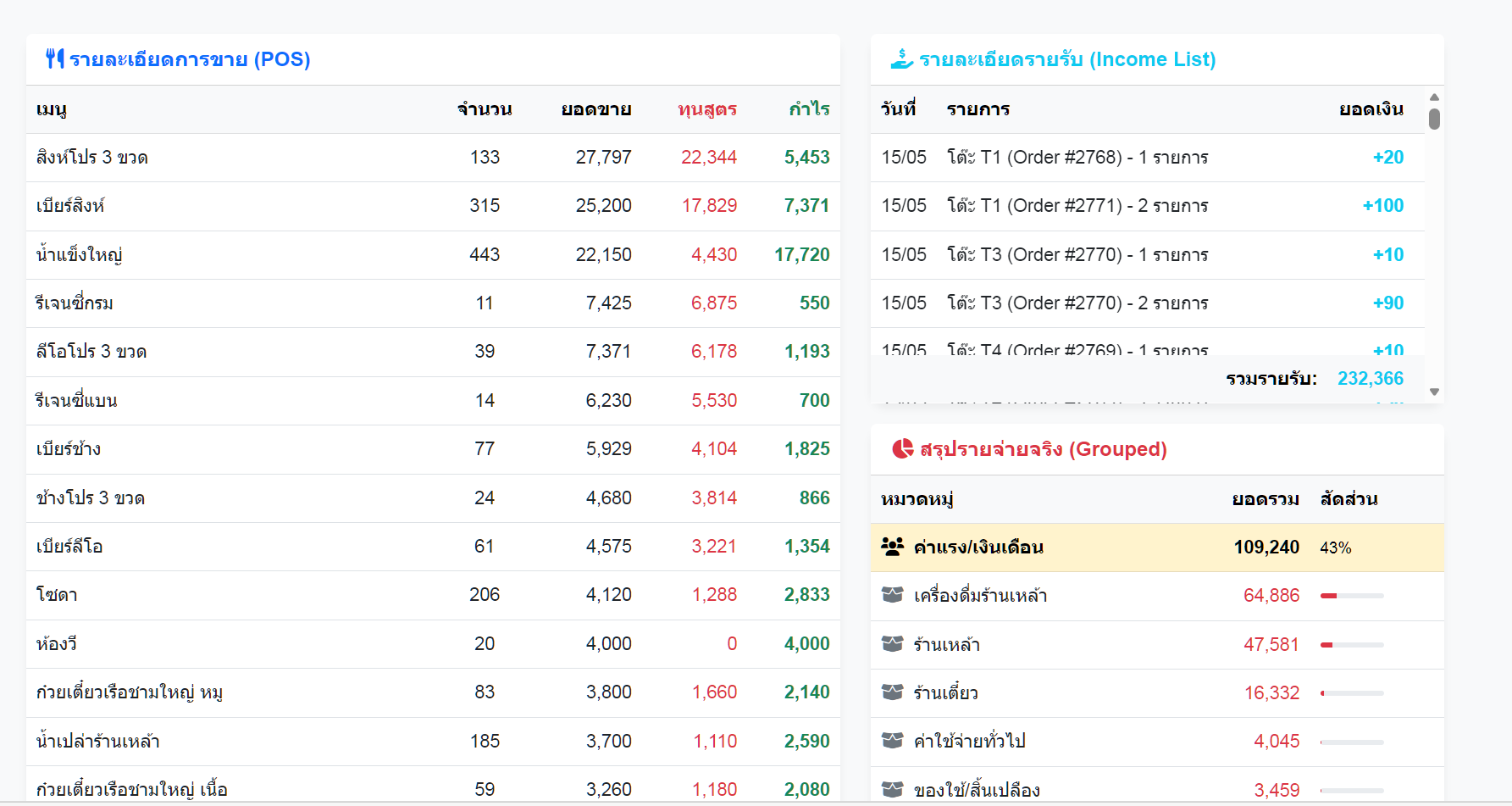
Task: Click the เมนู column header
Action: 52,109
